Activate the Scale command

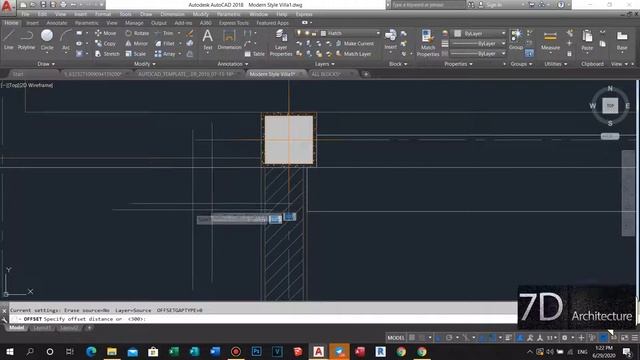136,53
